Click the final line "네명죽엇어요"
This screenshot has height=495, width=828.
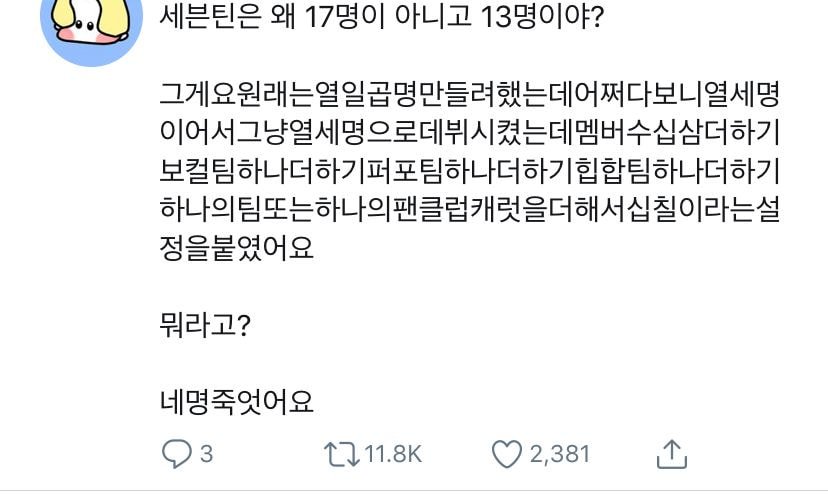(237, 401)
